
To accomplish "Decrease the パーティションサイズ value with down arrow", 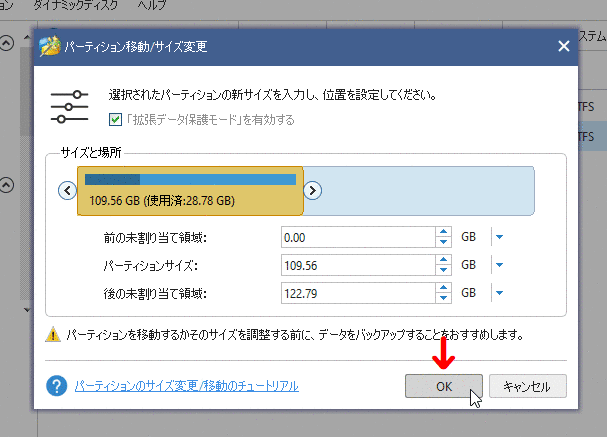I will tap(444, 271).
